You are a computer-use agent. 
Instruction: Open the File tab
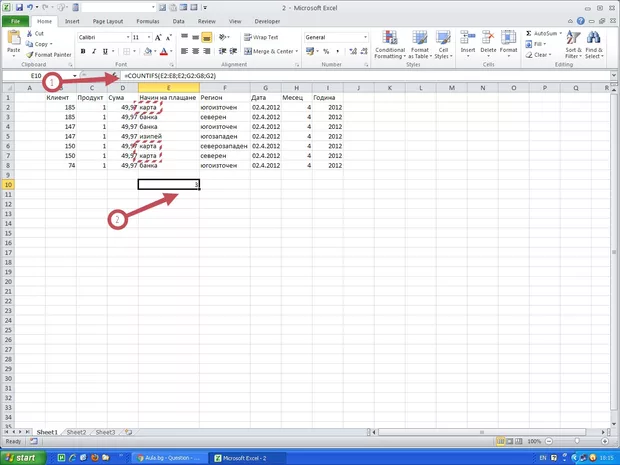tap(15, 21)
